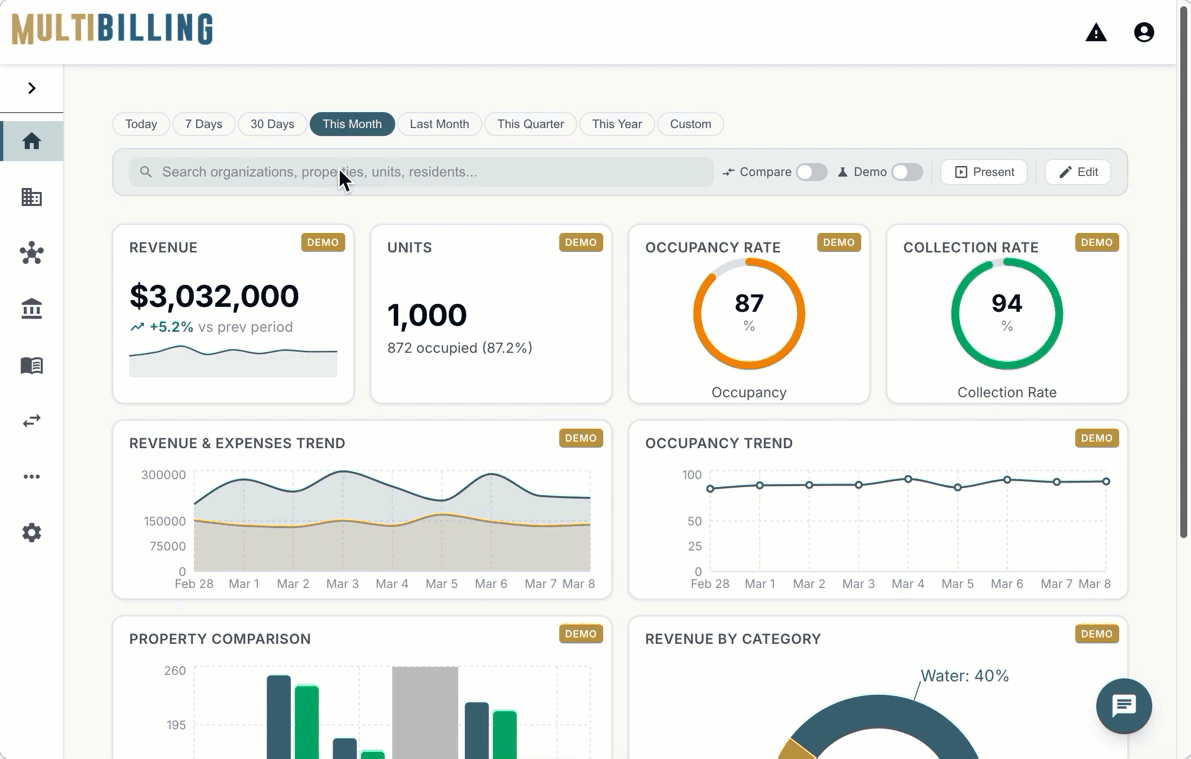Screen dimensions: 1191x759
Task: Click the Edit dashboard button
Action: coord(1078,172)
